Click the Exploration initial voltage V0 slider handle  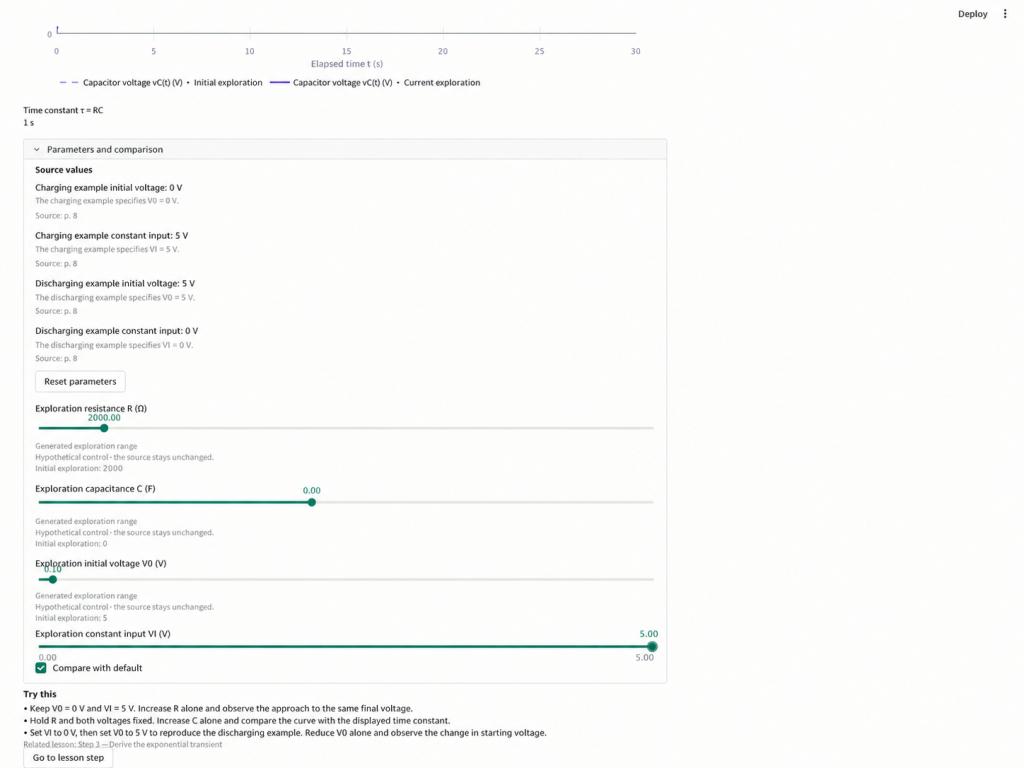[x=53, y=579]
